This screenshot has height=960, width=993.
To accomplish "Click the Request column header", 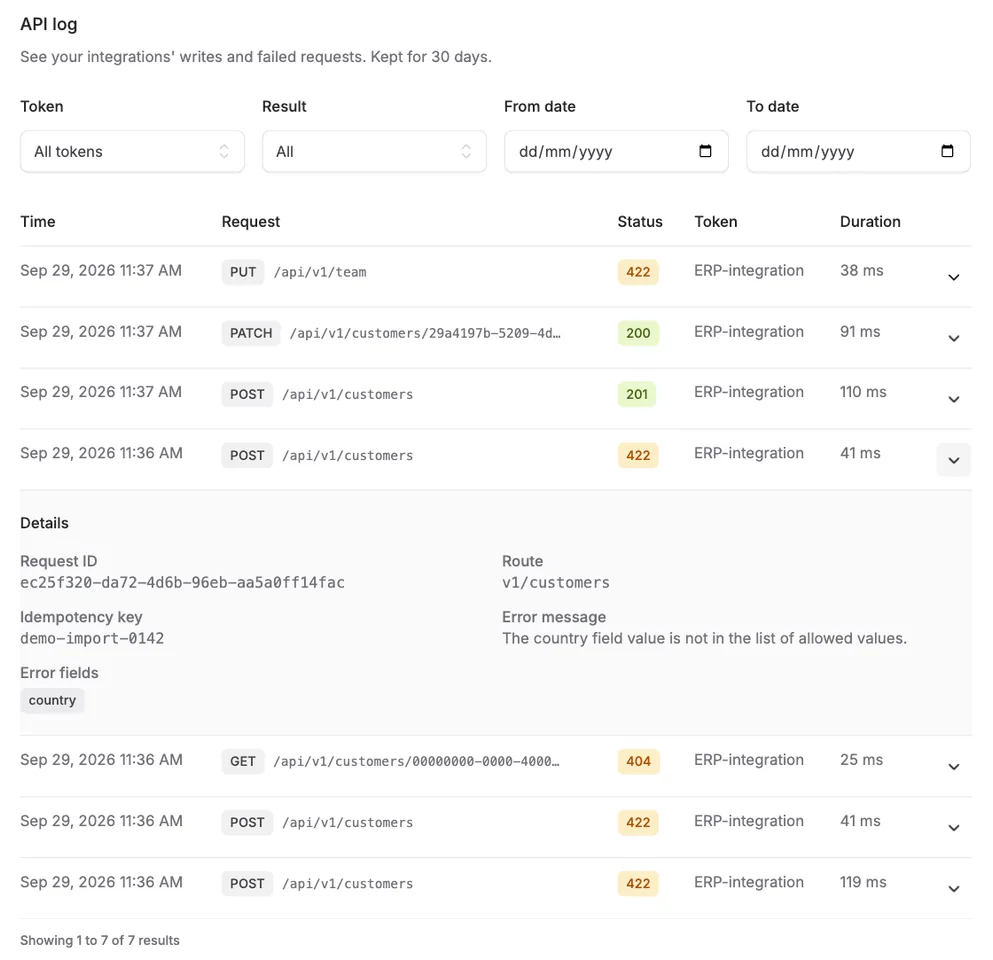I will click(x=251, y=222).
